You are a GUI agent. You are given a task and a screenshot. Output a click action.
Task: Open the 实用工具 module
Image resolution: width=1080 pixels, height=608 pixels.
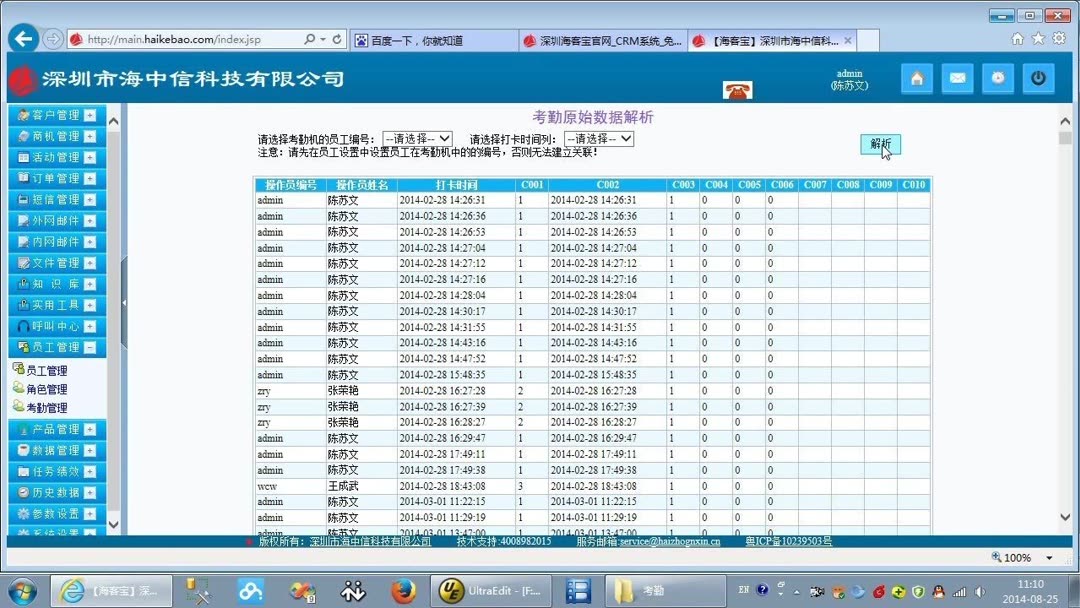click(55, 305)
